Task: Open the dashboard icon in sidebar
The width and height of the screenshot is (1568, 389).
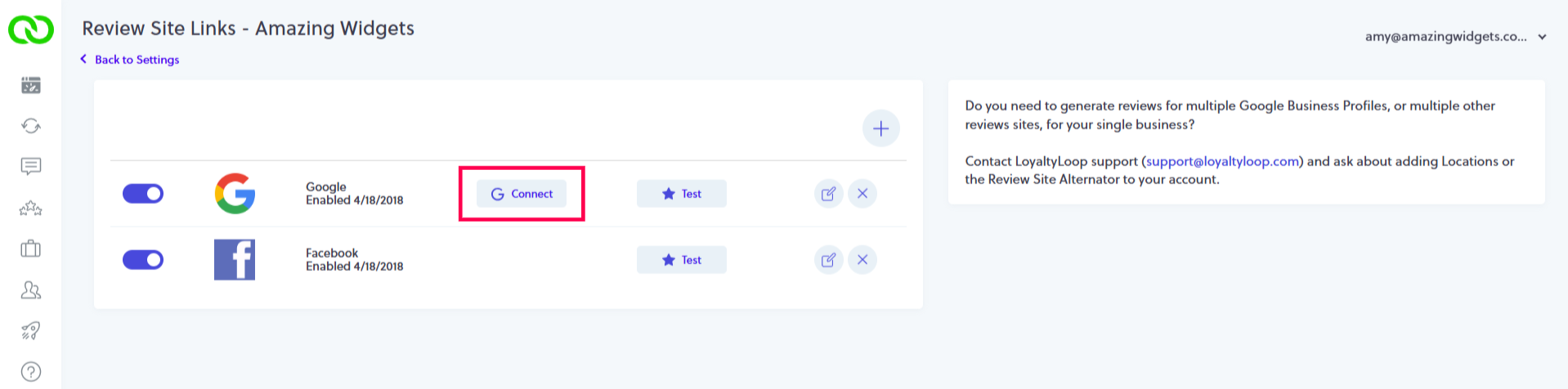Action: [x=31, y=85]
